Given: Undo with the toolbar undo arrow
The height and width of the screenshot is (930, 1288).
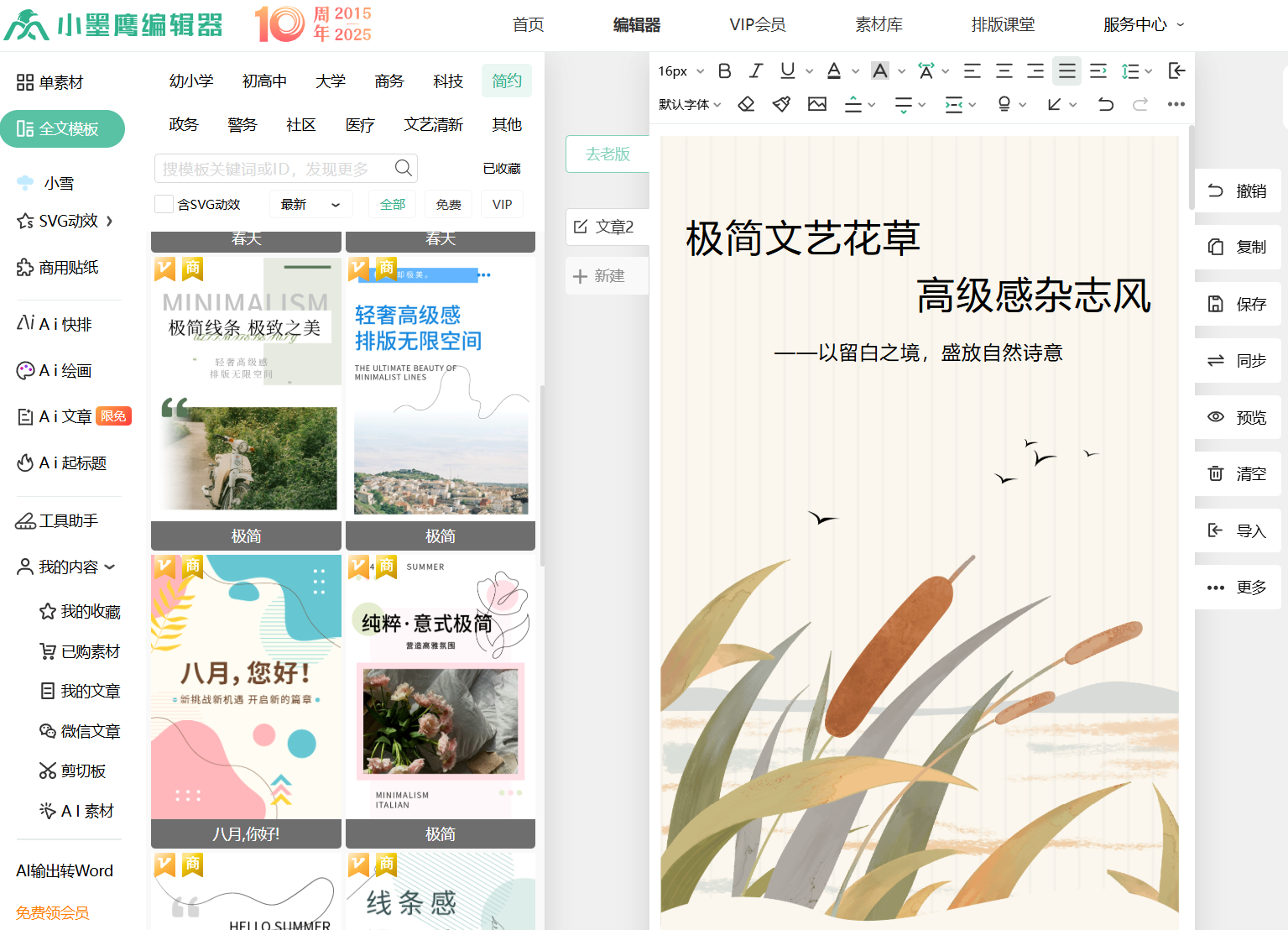Looking at the screenshot, I should tap(1106, 104).
